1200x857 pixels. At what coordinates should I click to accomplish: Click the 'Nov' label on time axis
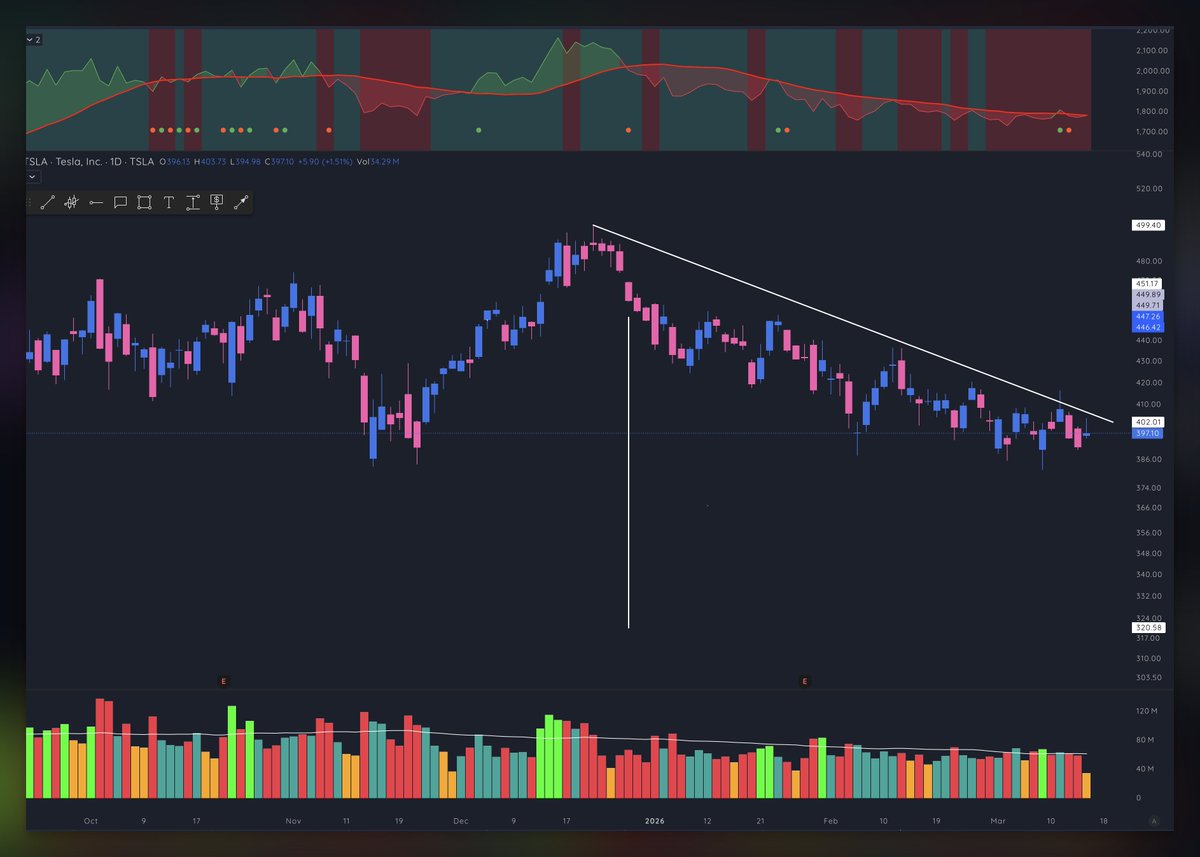[x=293, y=821]
